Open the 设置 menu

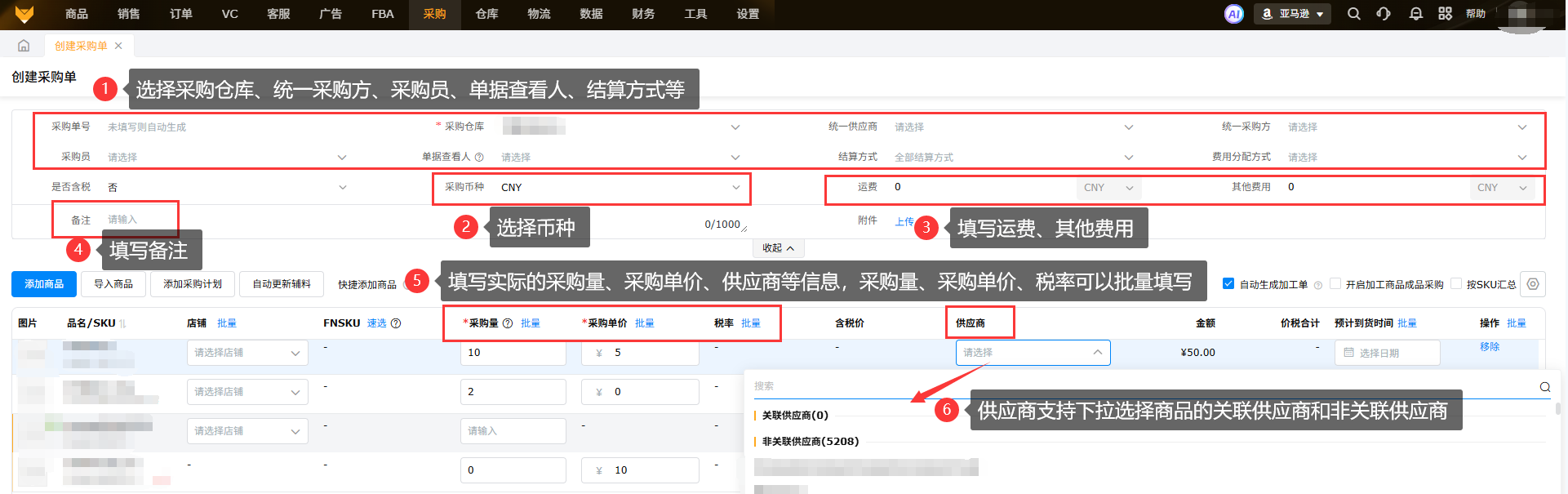(748, 14)
